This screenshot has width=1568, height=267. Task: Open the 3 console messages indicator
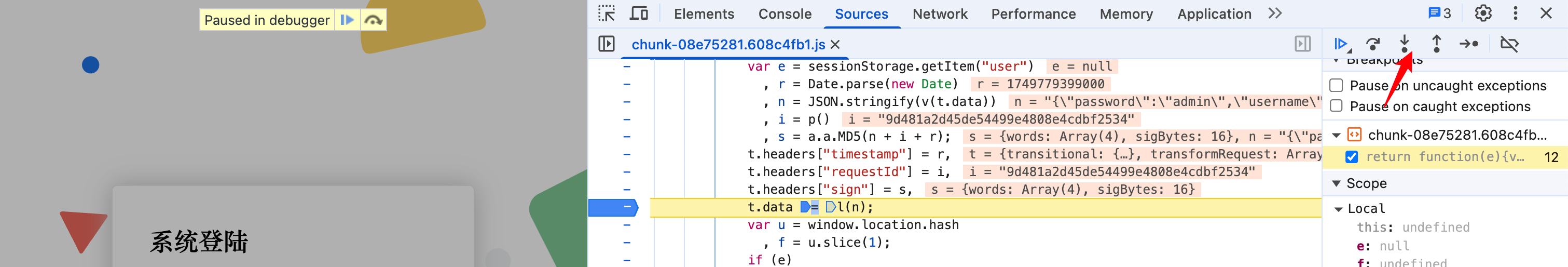coord(1439,14)
